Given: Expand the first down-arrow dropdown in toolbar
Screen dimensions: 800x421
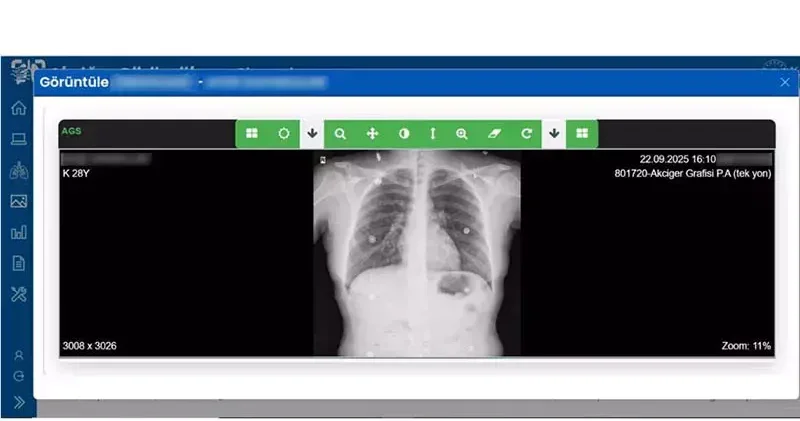Looking at the screenshot, I should tap(312, 133).
